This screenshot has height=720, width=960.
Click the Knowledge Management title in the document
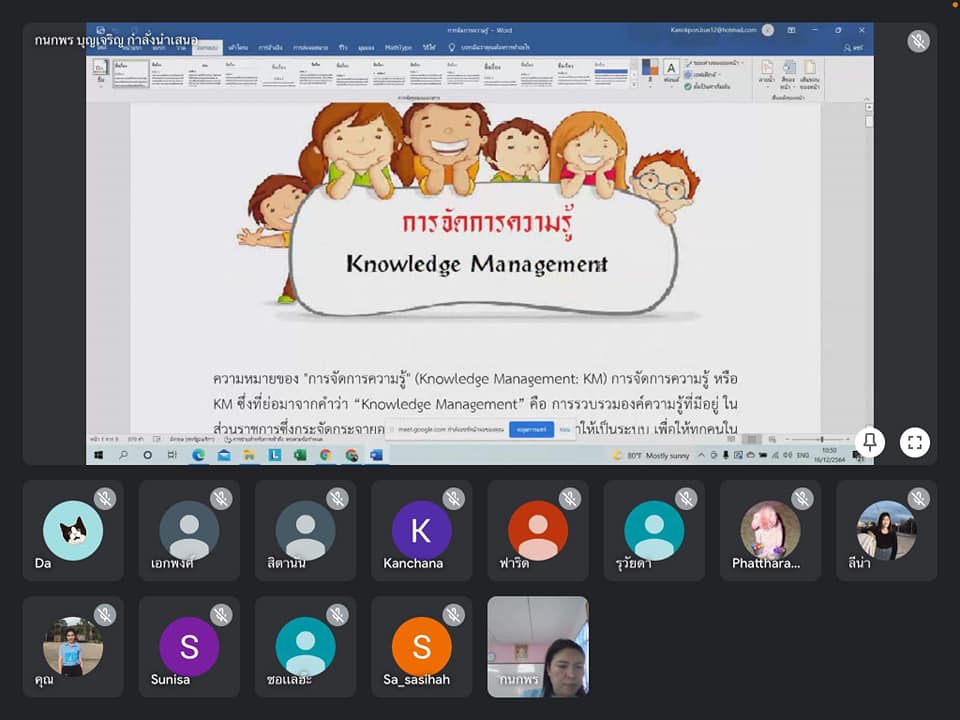[476, 264]
